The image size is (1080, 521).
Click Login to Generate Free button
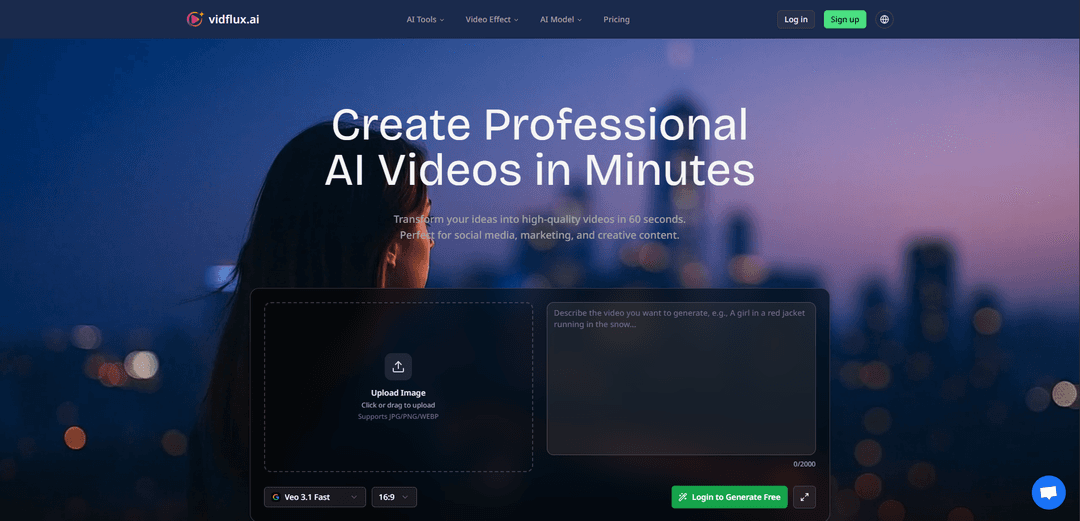729,497
